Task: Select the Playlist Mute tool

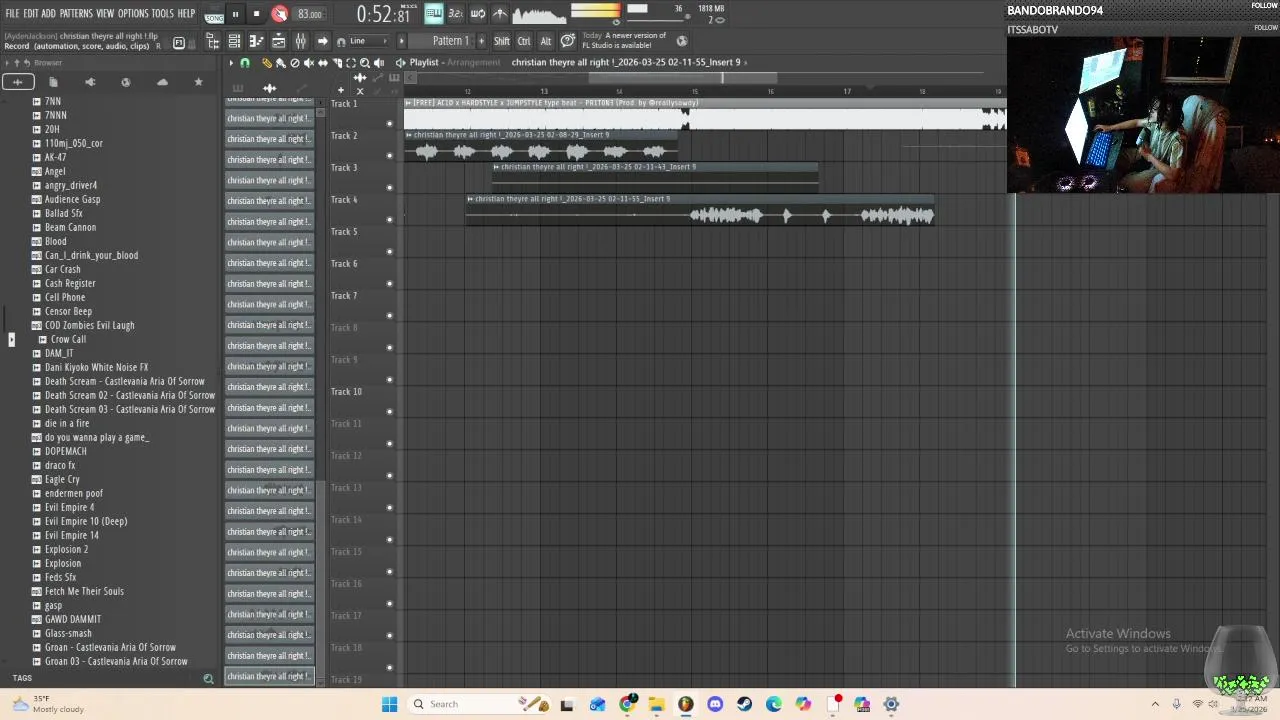Action: pos(308,63)
